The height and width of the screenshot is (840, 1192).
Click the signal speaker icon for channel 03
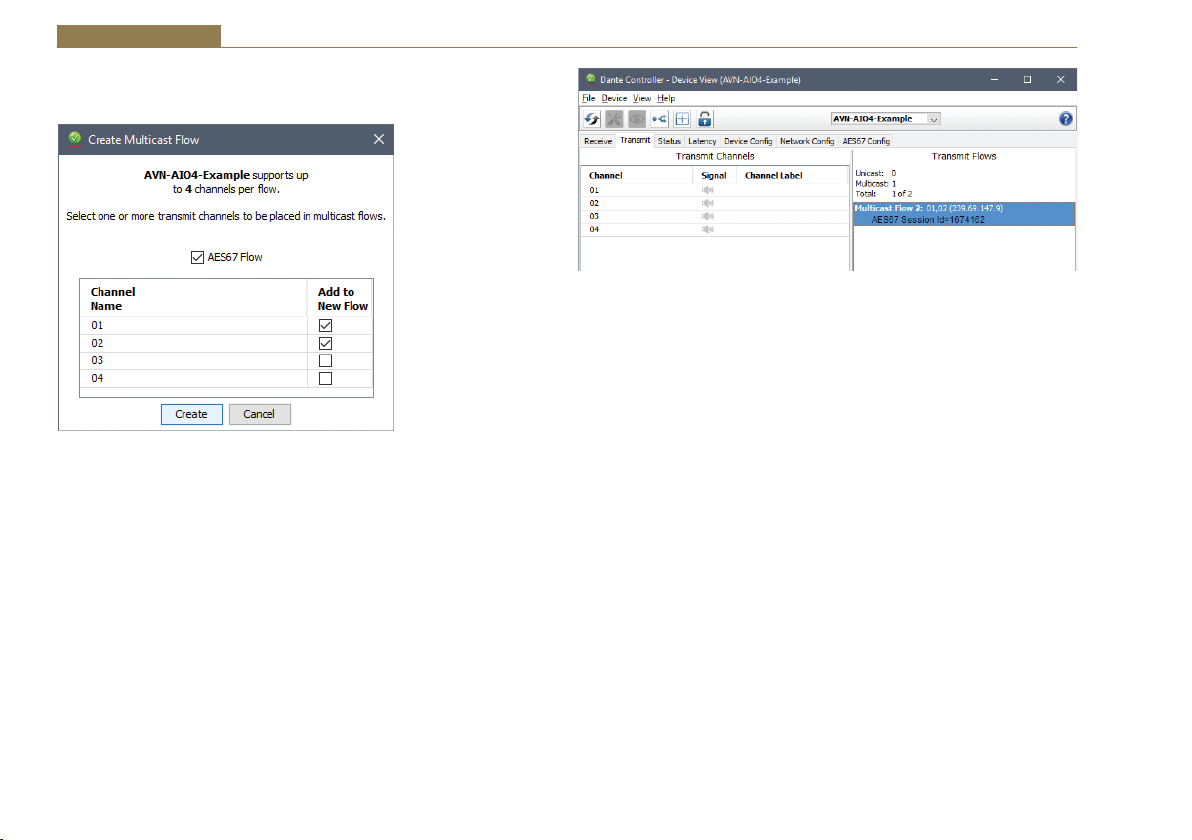(708, 216)
